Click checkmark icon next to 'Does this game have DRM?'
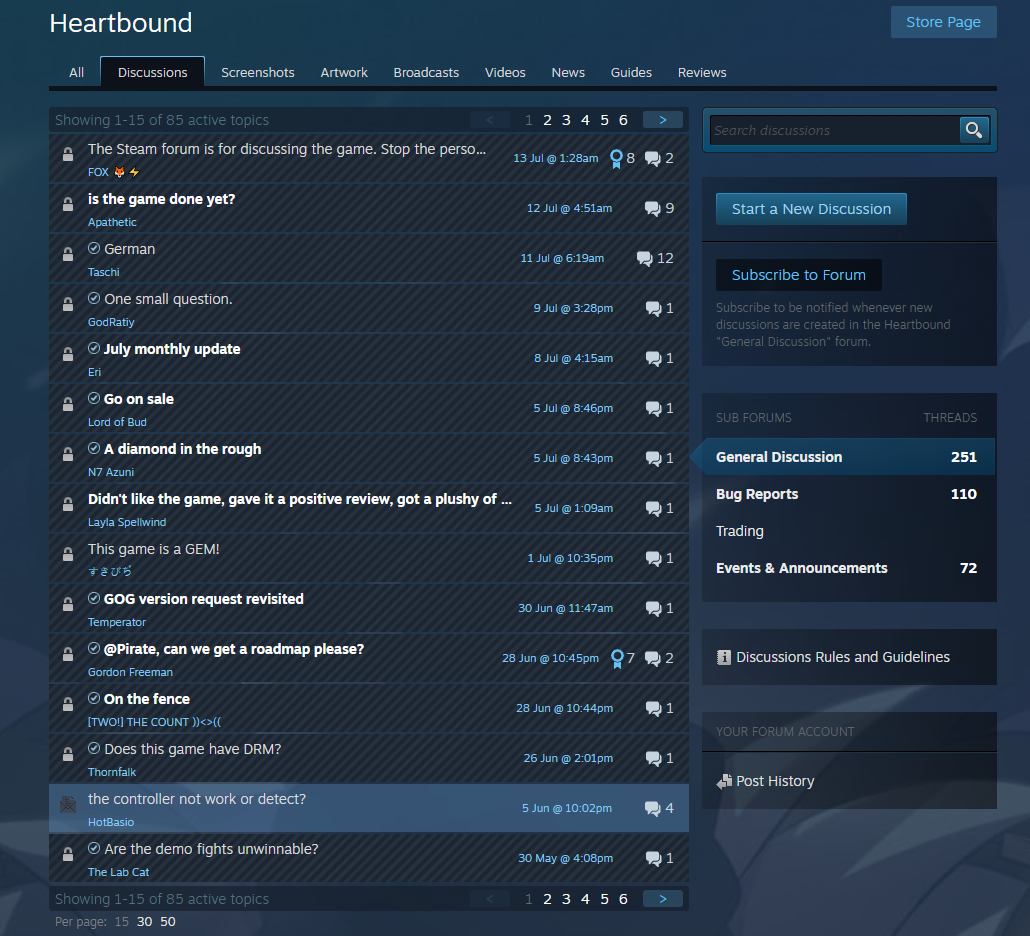Image resolution: width=1030 pixels, height=936 pixels. point(94,748)
